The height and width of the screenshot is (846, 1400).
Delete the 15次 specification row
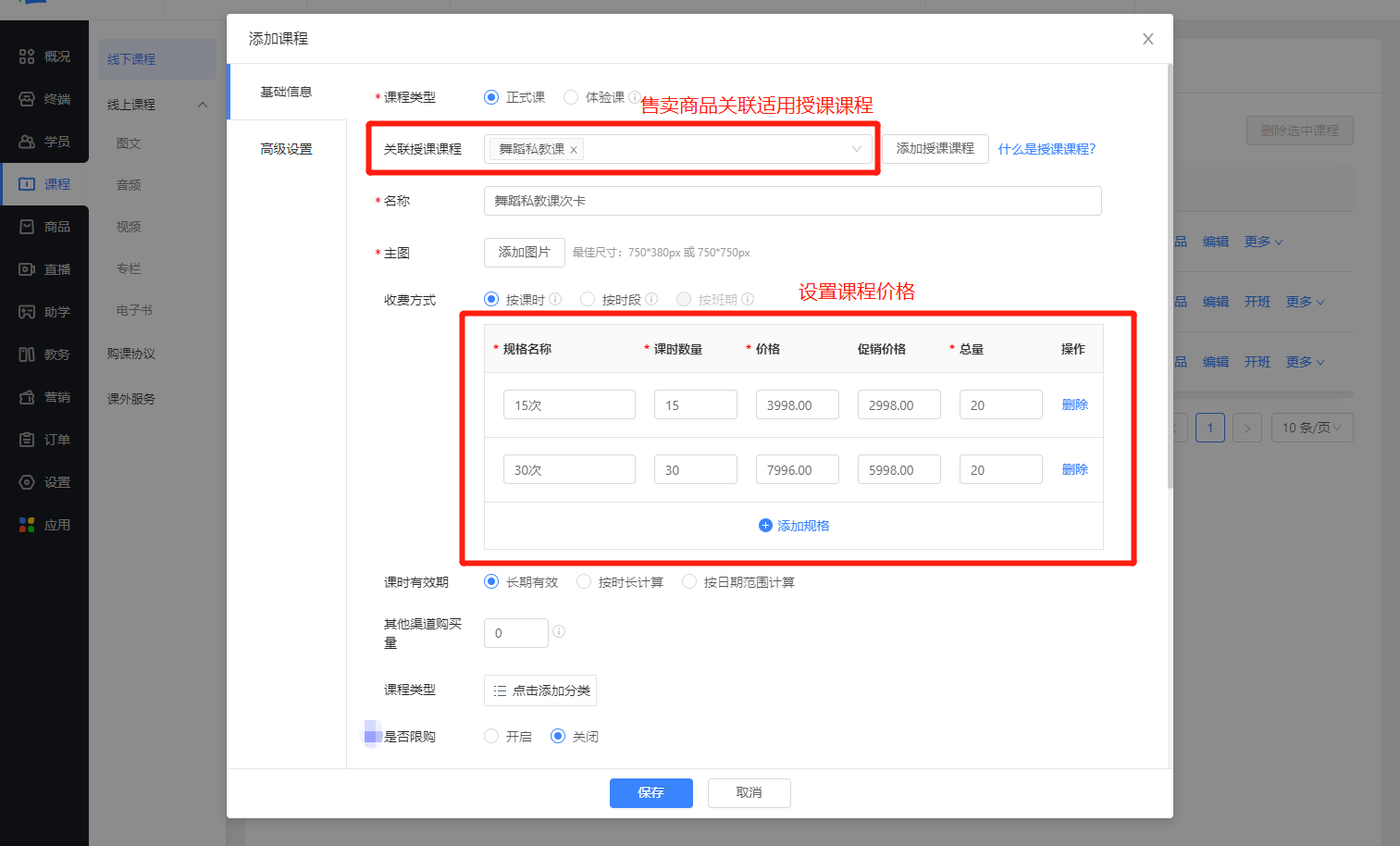pyautogui.click(x=1075, y=404)
